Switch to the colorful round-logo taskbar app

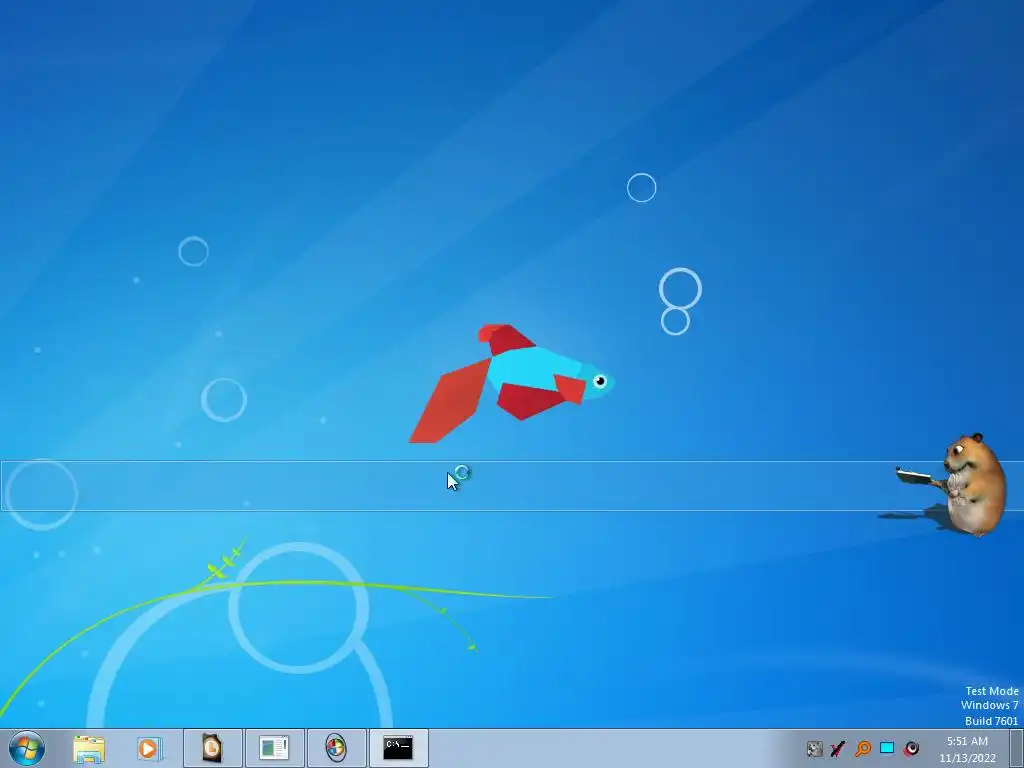click(x=336, y=748)
